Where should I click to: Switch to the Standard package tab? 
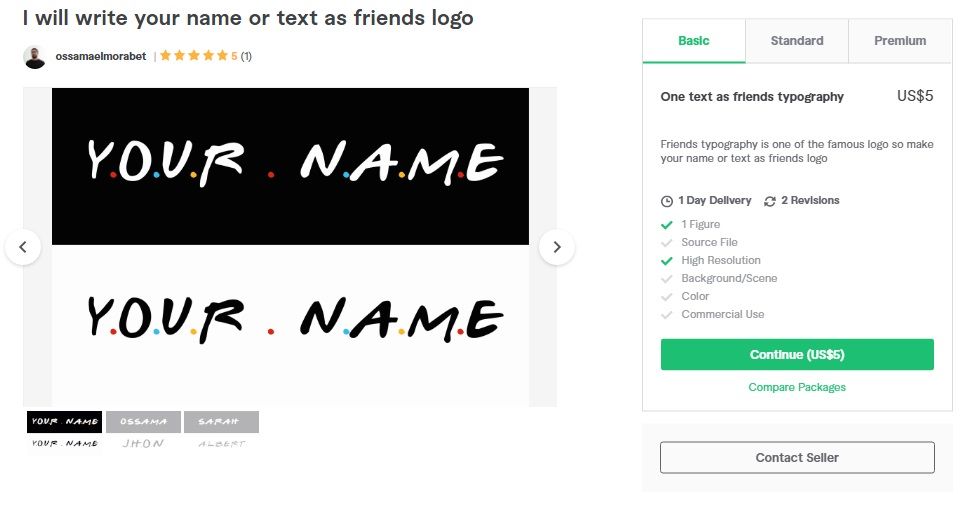tap(797, 41)
